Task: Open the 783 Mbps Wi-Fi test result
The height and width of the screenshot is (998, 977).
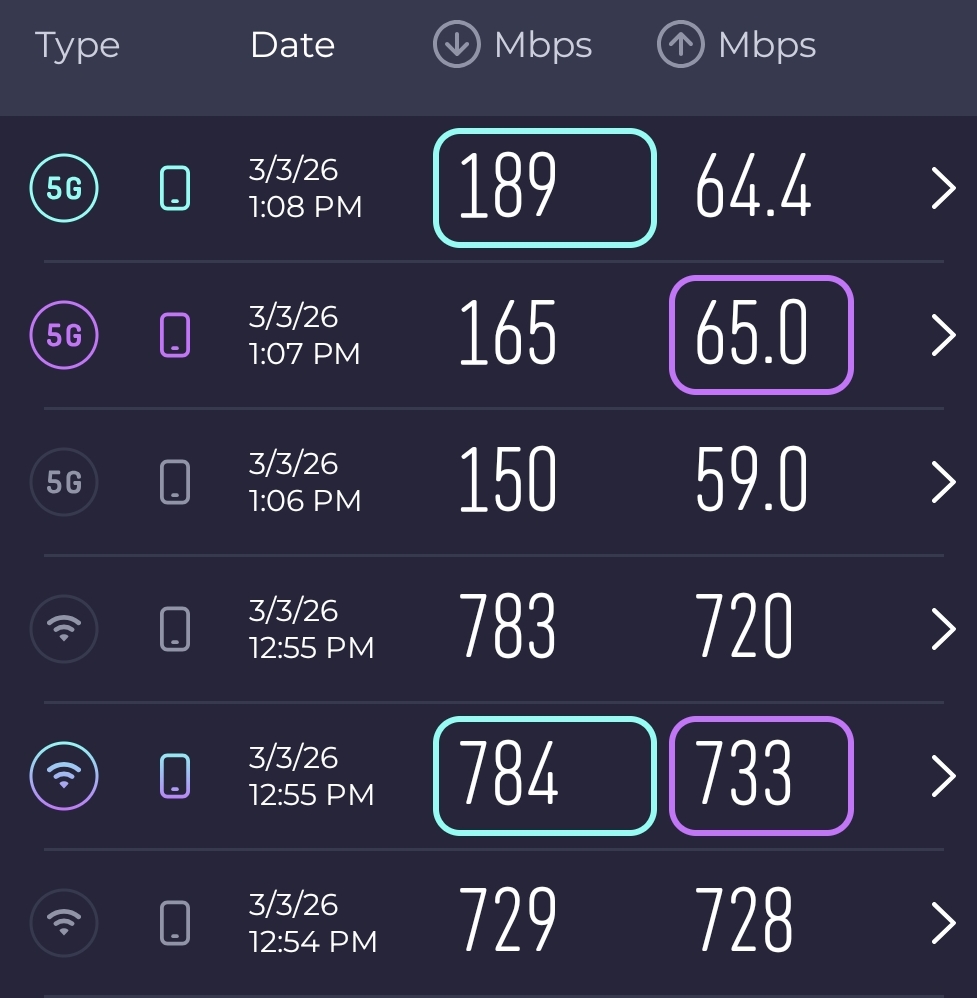Action: (507, 629)
